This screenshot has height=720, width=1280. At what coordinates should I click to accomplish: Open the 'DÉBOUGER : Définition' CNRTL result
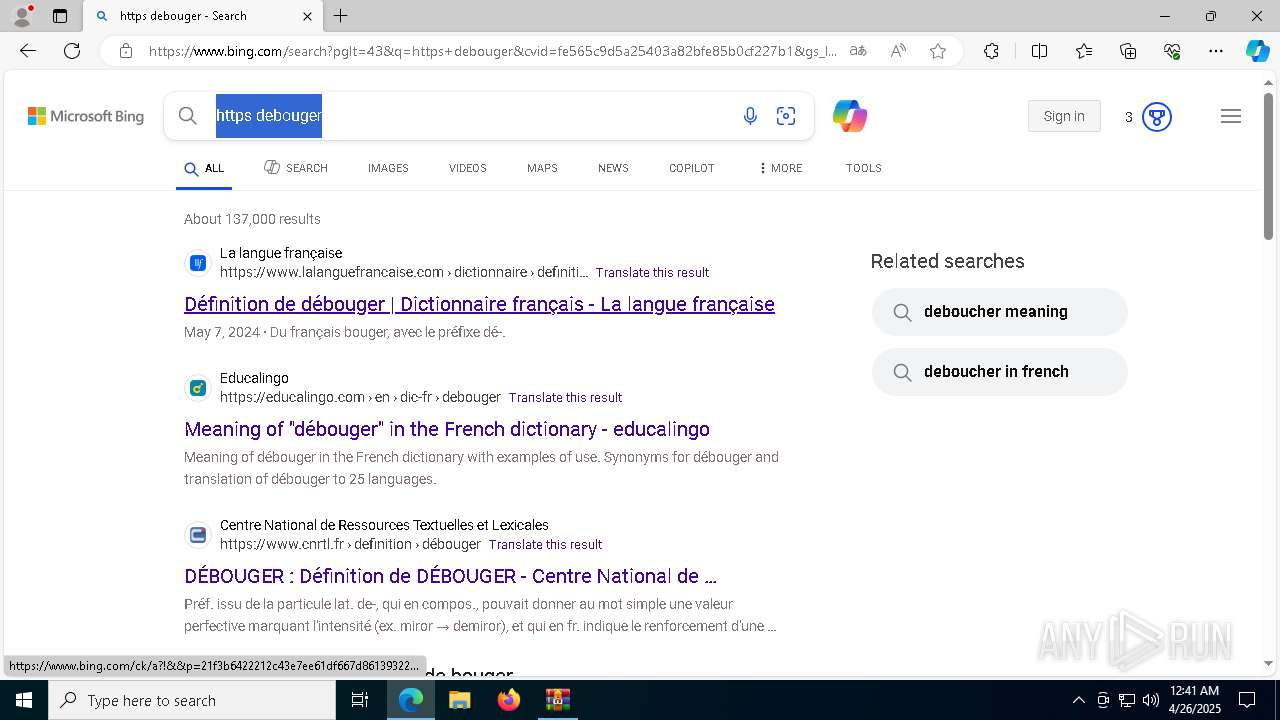(450, 576)
